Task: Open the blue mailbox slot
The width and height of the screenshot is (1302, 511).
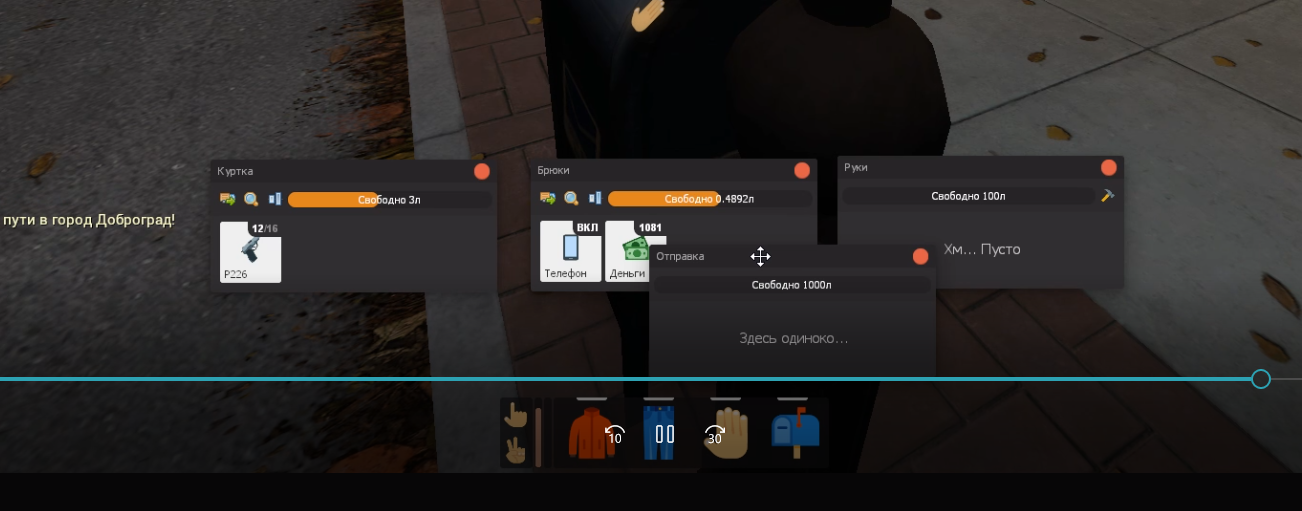Action: [796, 434]
